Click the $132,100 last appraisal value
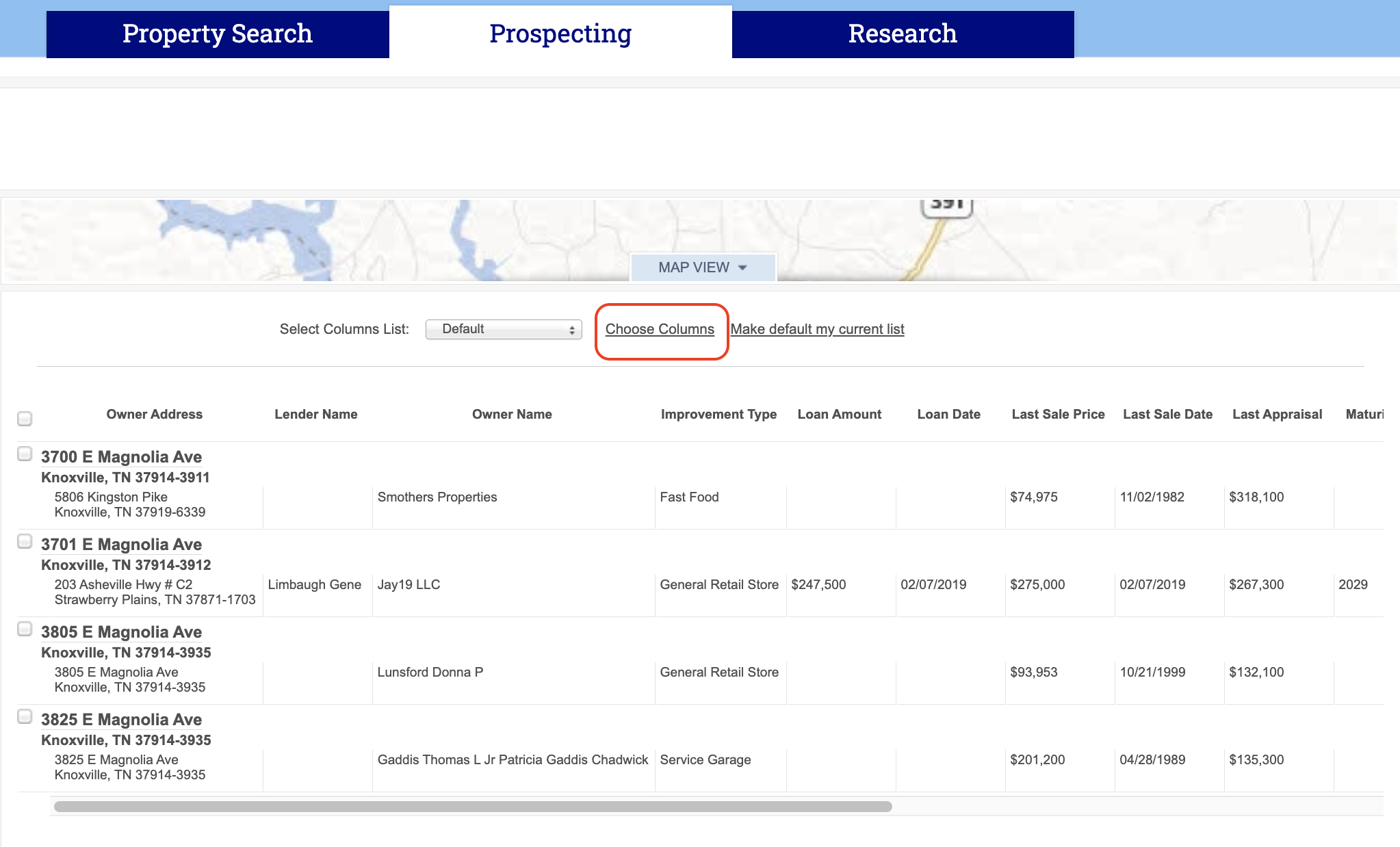The width and height of the screenshot is (1400, 847). click(x=1256, y=673)
